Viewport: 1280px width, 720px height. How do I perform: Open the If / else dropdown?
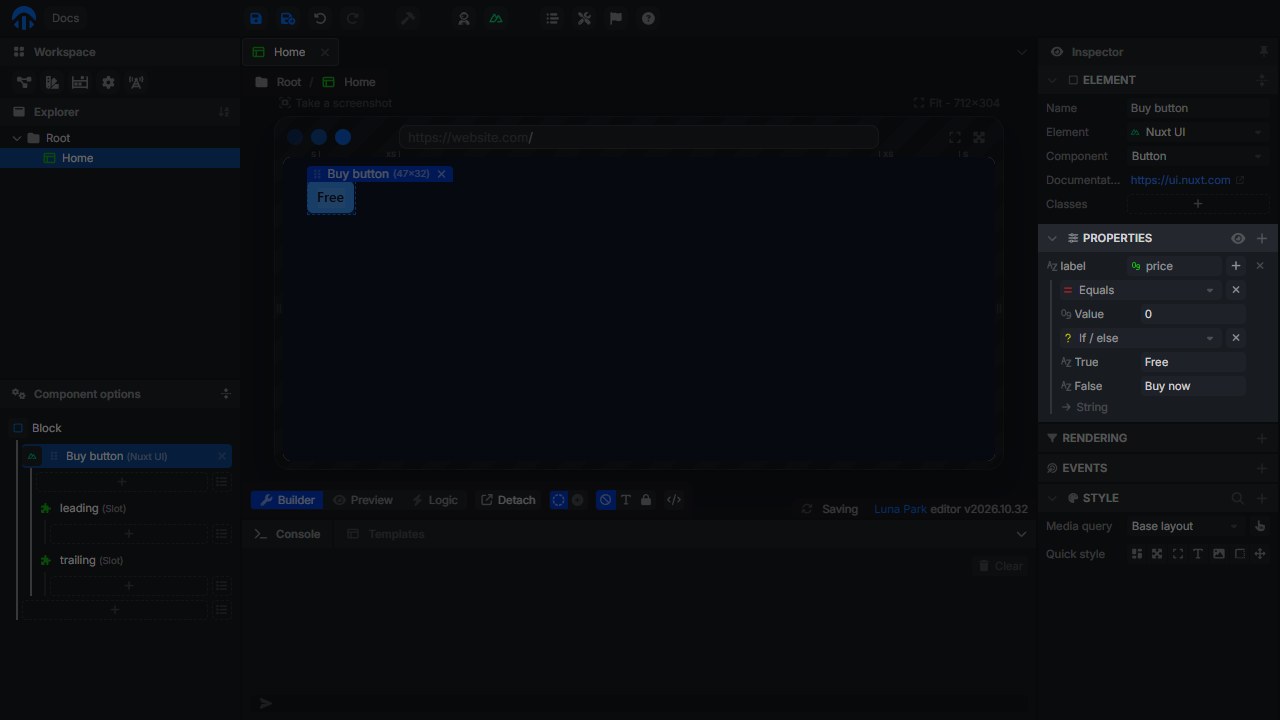1140,338
